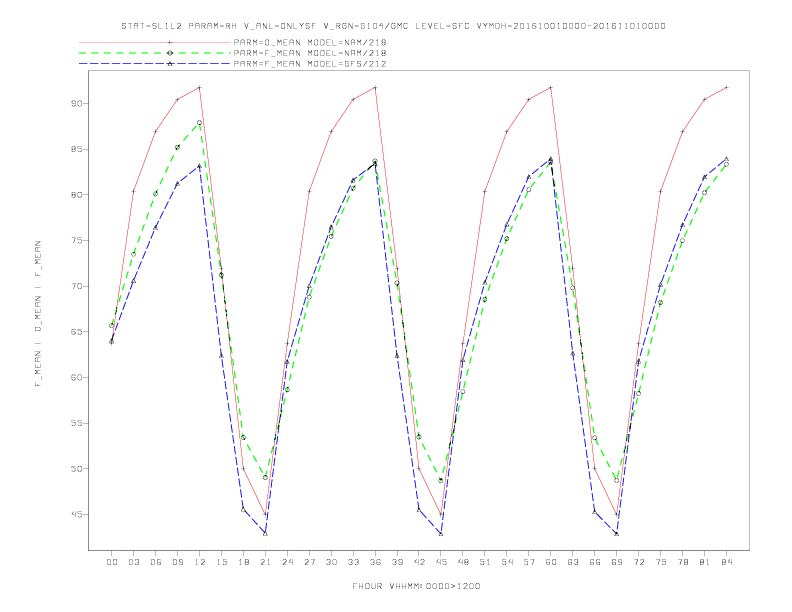Click x-axis tick label 18
Viewport: 792px width, 612px height.
point(243,562)
